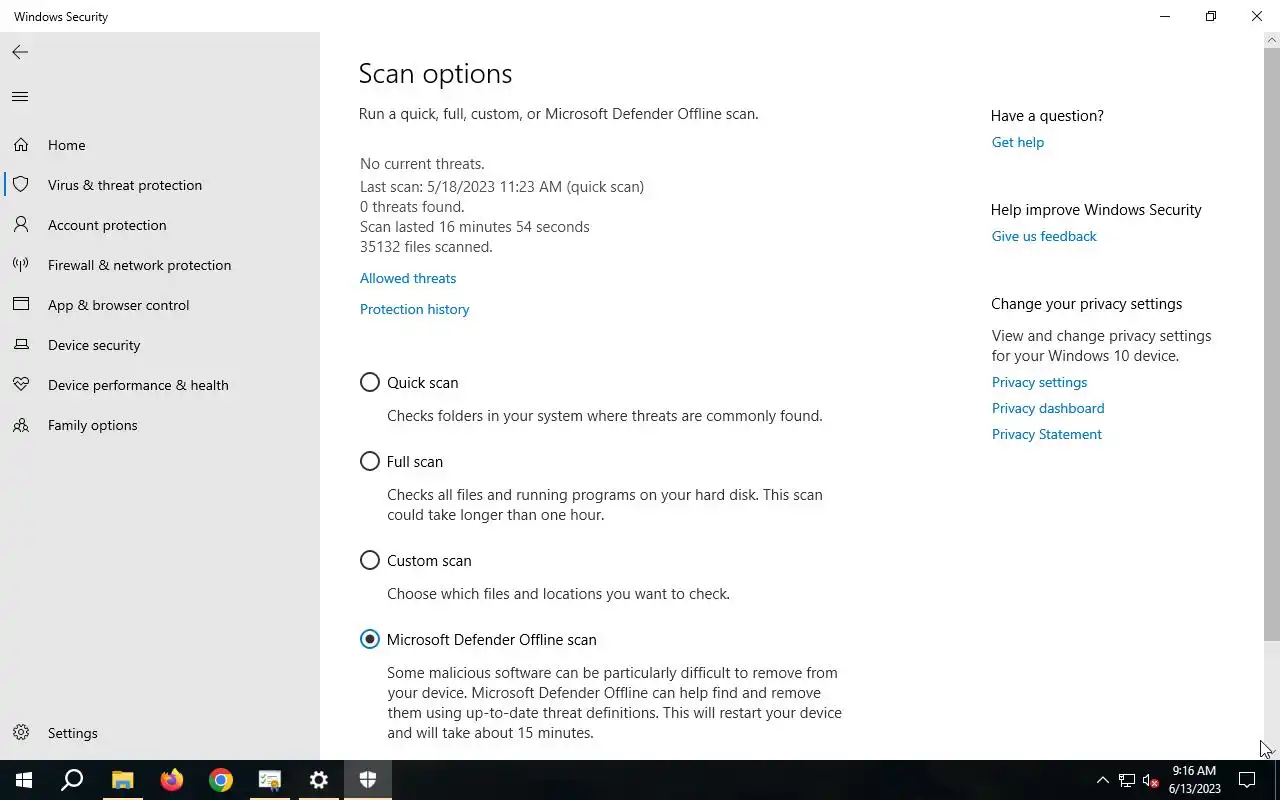Click the Firewall & network antenna icon
The width and height of the screenshot is (1280, 800).
point(21,265)
